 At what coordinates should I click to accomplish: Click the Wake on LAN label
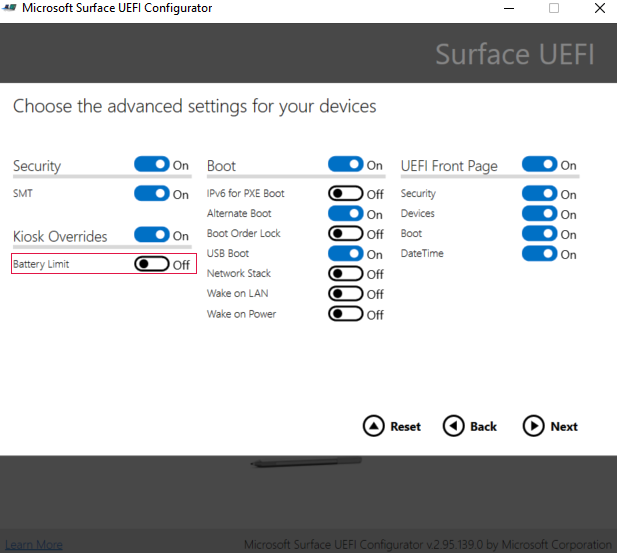(238, 294)
